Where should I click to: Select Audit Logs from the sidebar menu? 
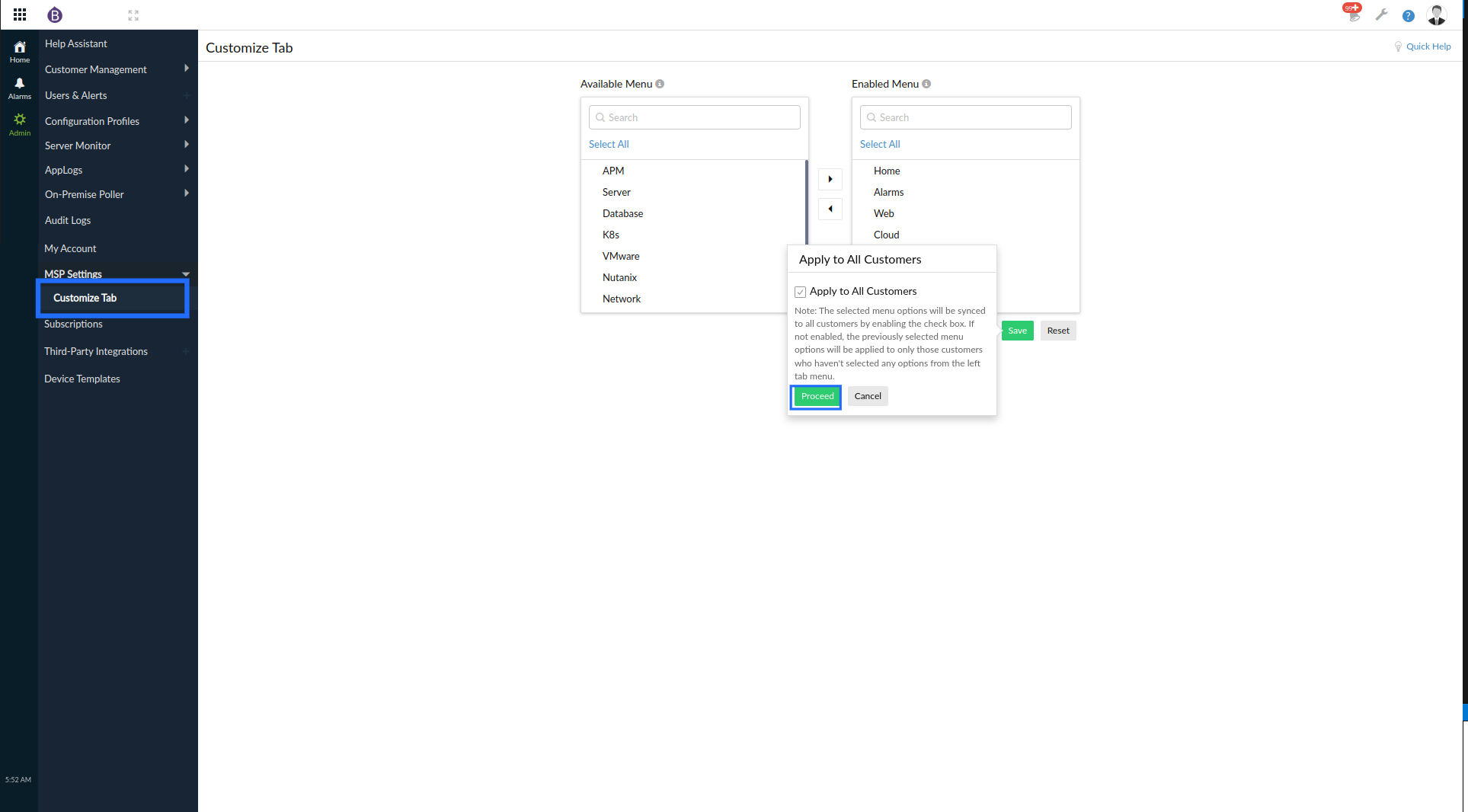click(68, 220)
